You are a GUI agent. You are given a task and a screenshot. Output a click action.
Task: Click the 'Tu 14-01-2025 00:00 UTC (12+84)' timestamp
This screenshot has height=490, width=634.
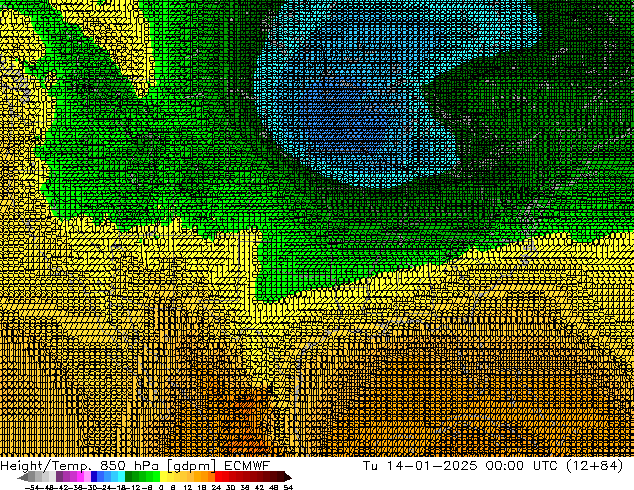click(493, 466)
